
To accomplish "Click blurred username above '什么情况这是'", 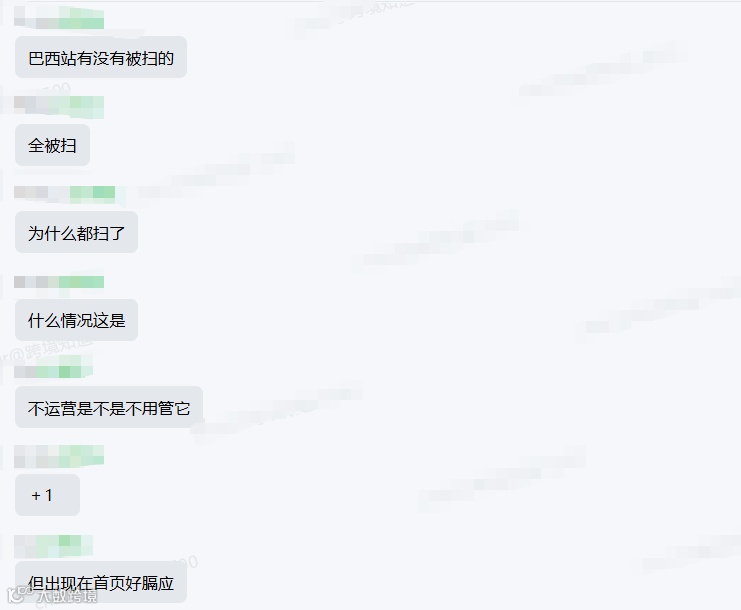I will tap(59, 282).
